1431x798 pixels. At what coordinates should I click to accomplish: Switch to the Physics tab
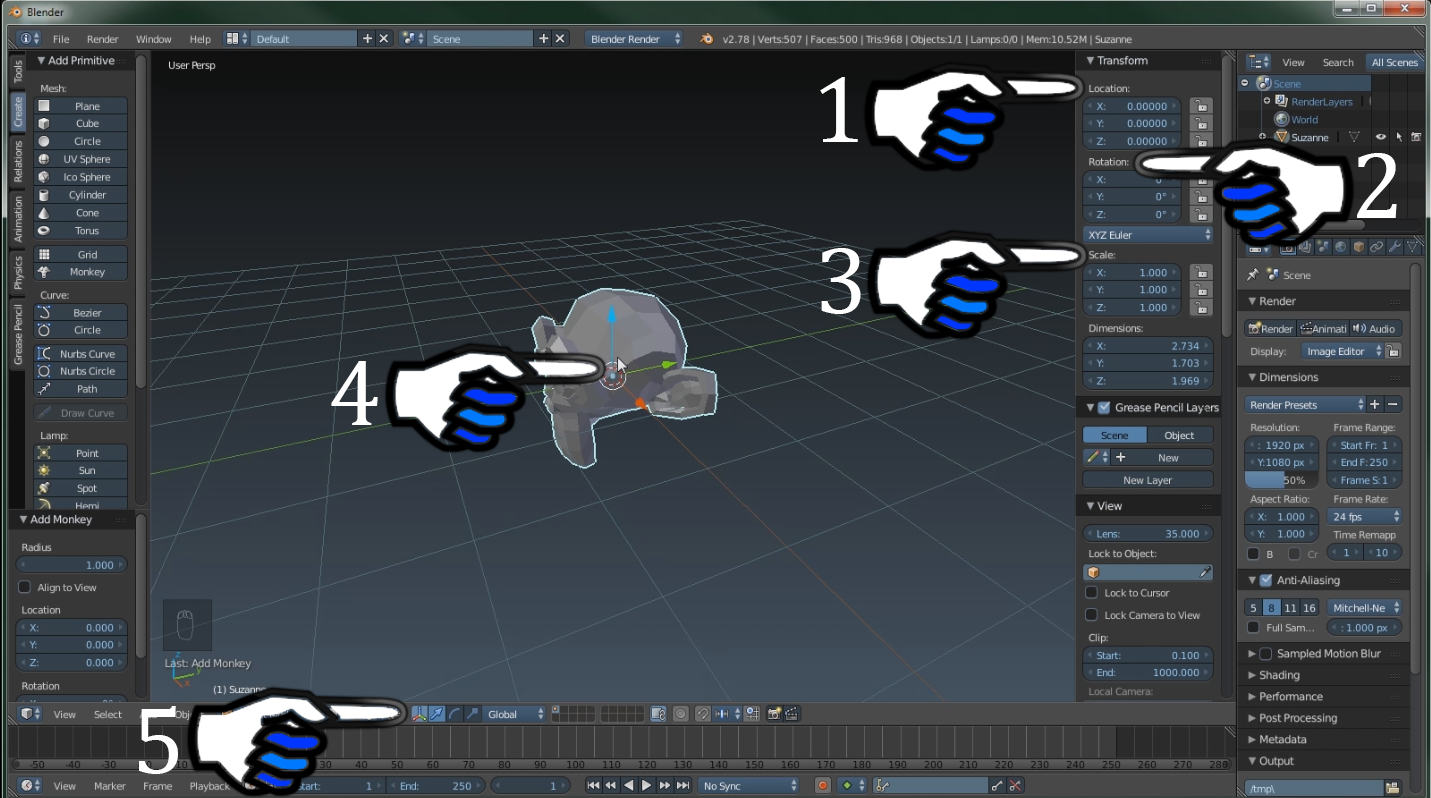point(17,272)
